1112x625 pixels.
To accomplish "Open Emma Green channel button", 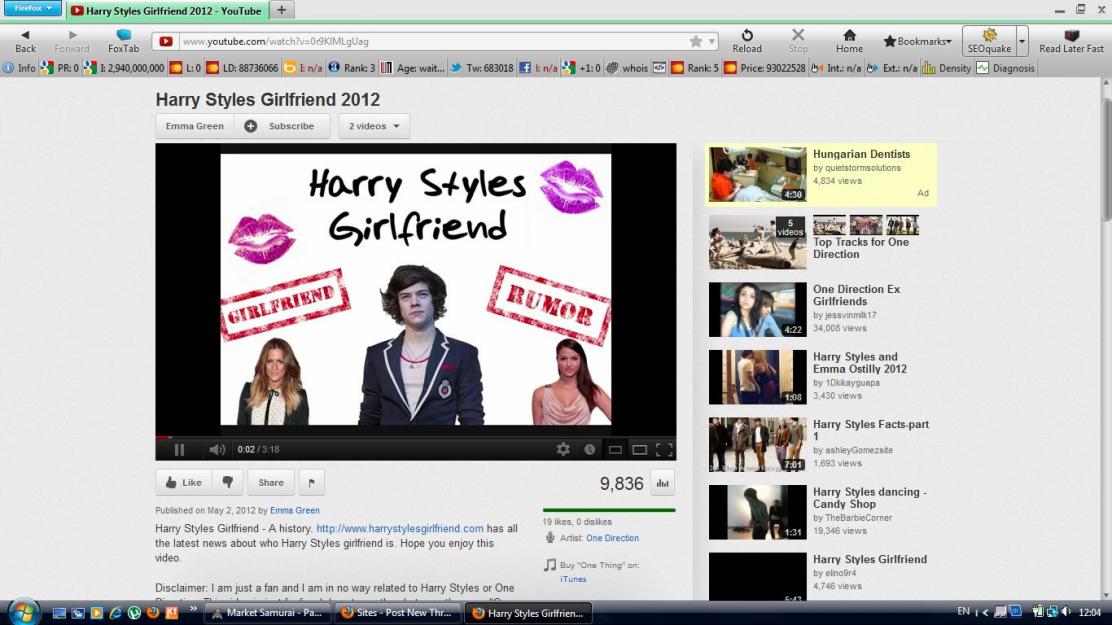I will pos(195,126).
